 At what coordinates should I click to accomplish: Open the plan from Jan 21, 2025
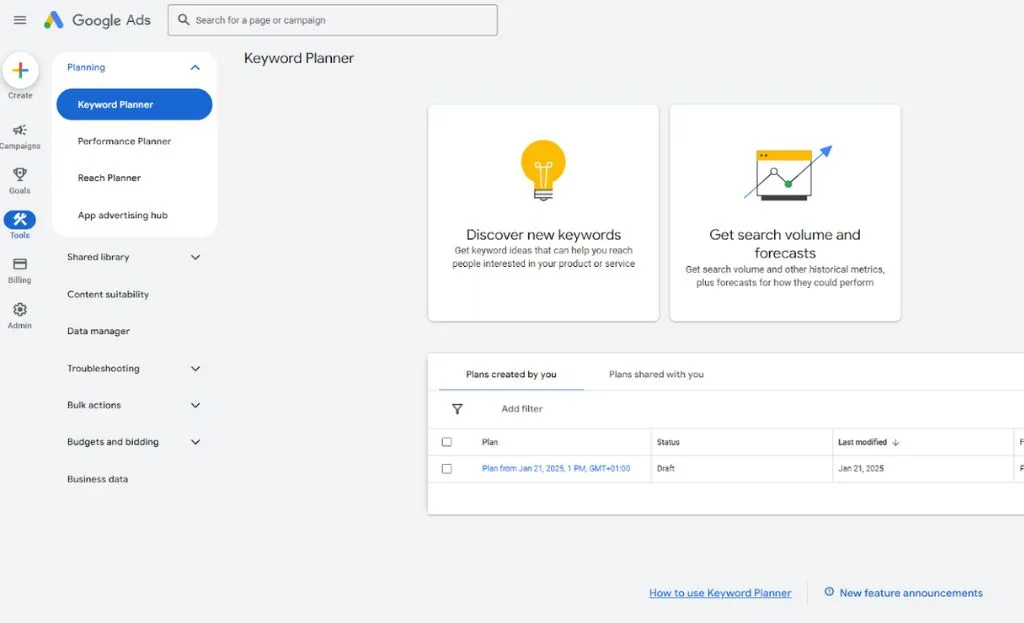tap(556, 469)
